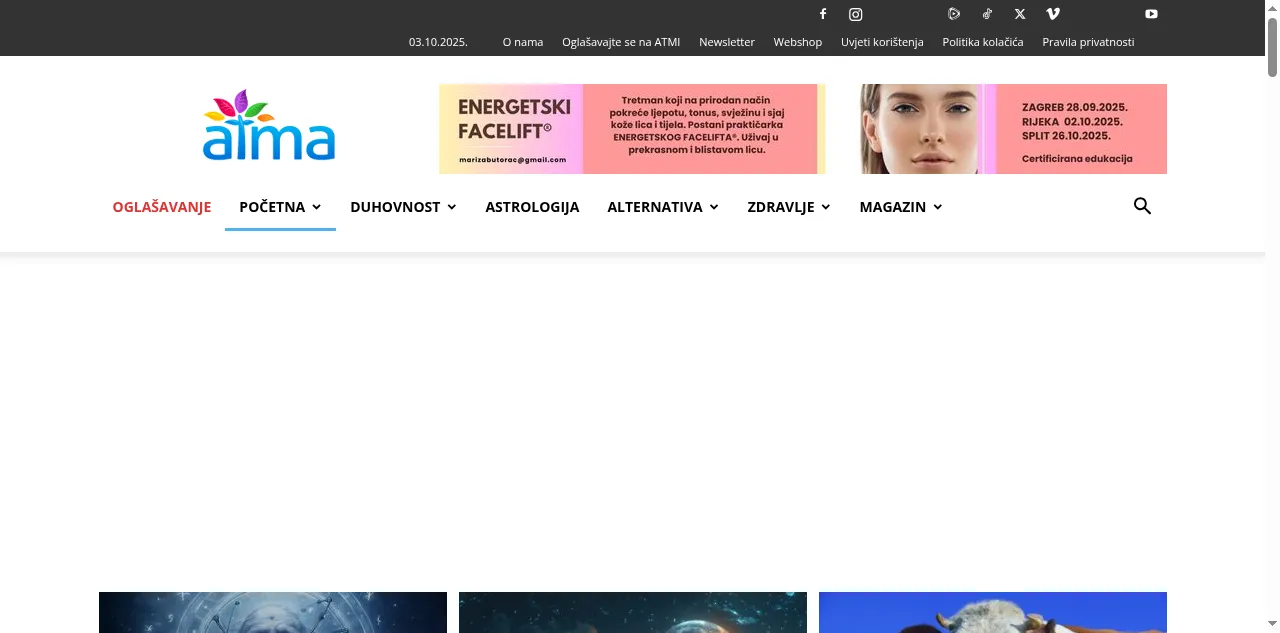This screenshot has width=1280, height=633.
Task: Expand the Magazin chevron
Action: [x=938, y=207]
